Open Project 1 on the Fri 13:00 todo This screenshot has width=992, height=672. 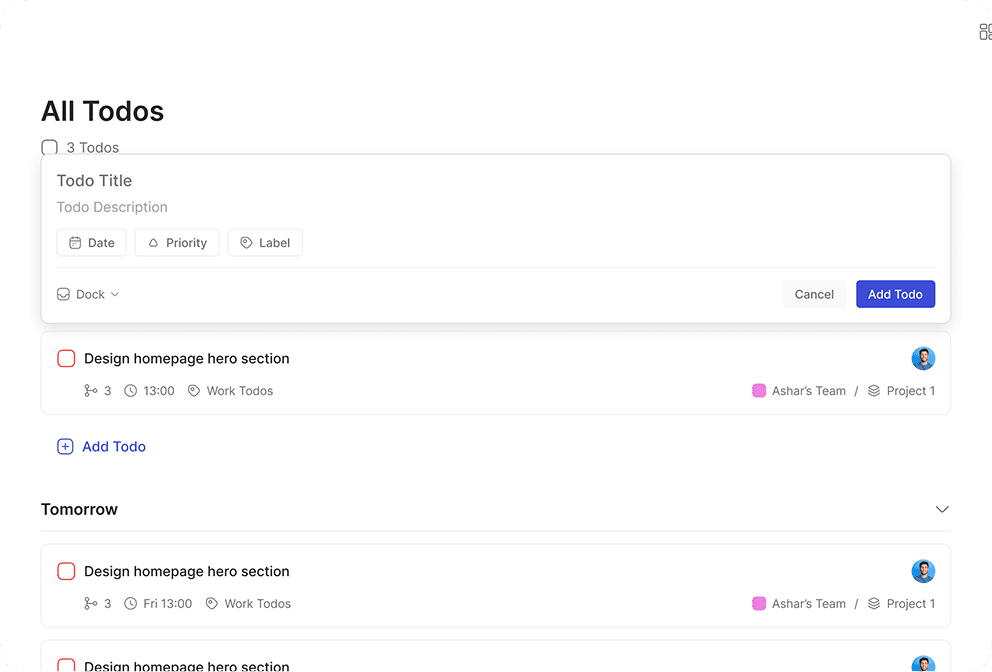(x=910, y=604)
